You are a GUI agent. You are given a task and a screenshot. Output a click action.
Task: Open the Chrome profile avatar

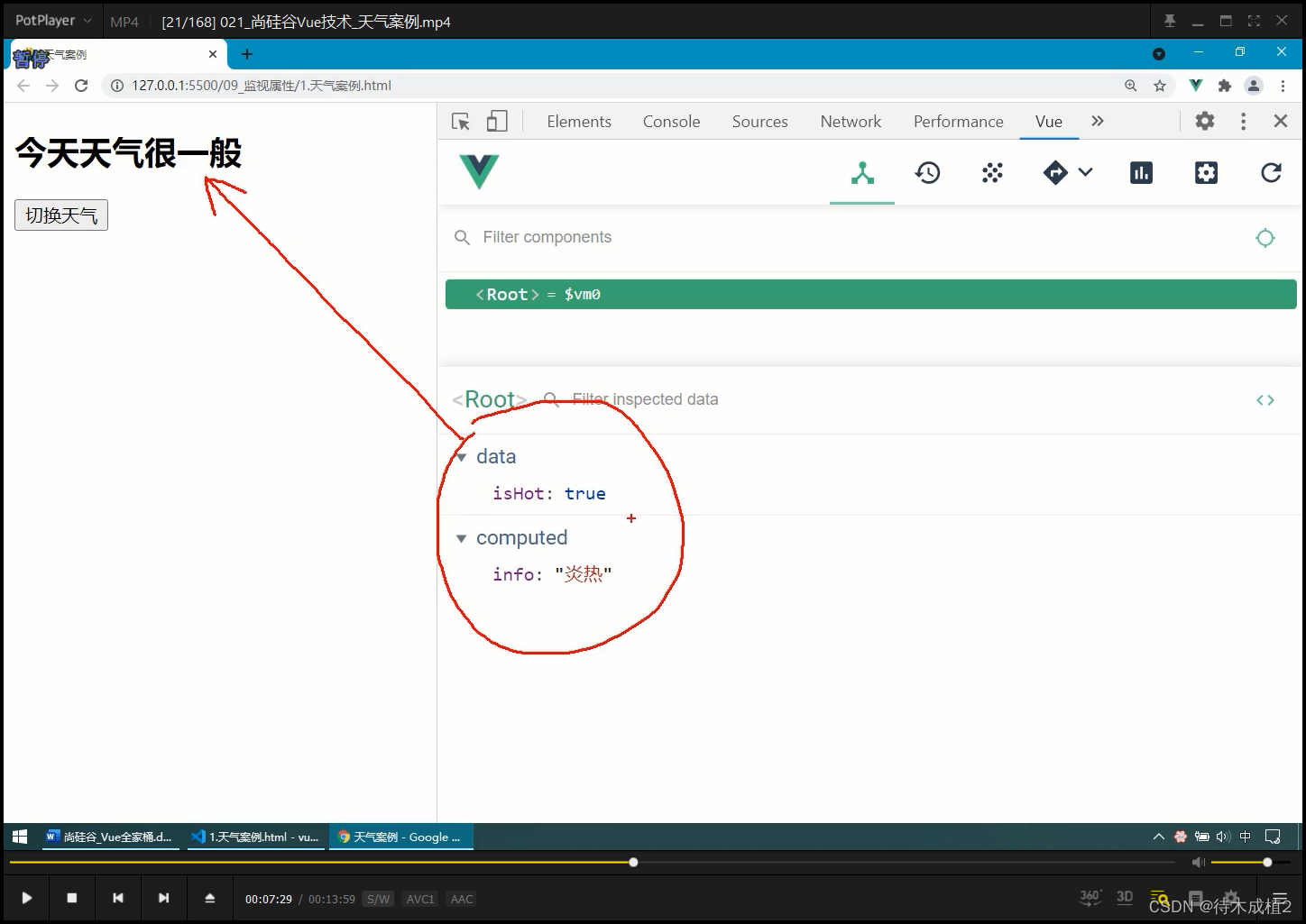click(x=1254, y=86)
